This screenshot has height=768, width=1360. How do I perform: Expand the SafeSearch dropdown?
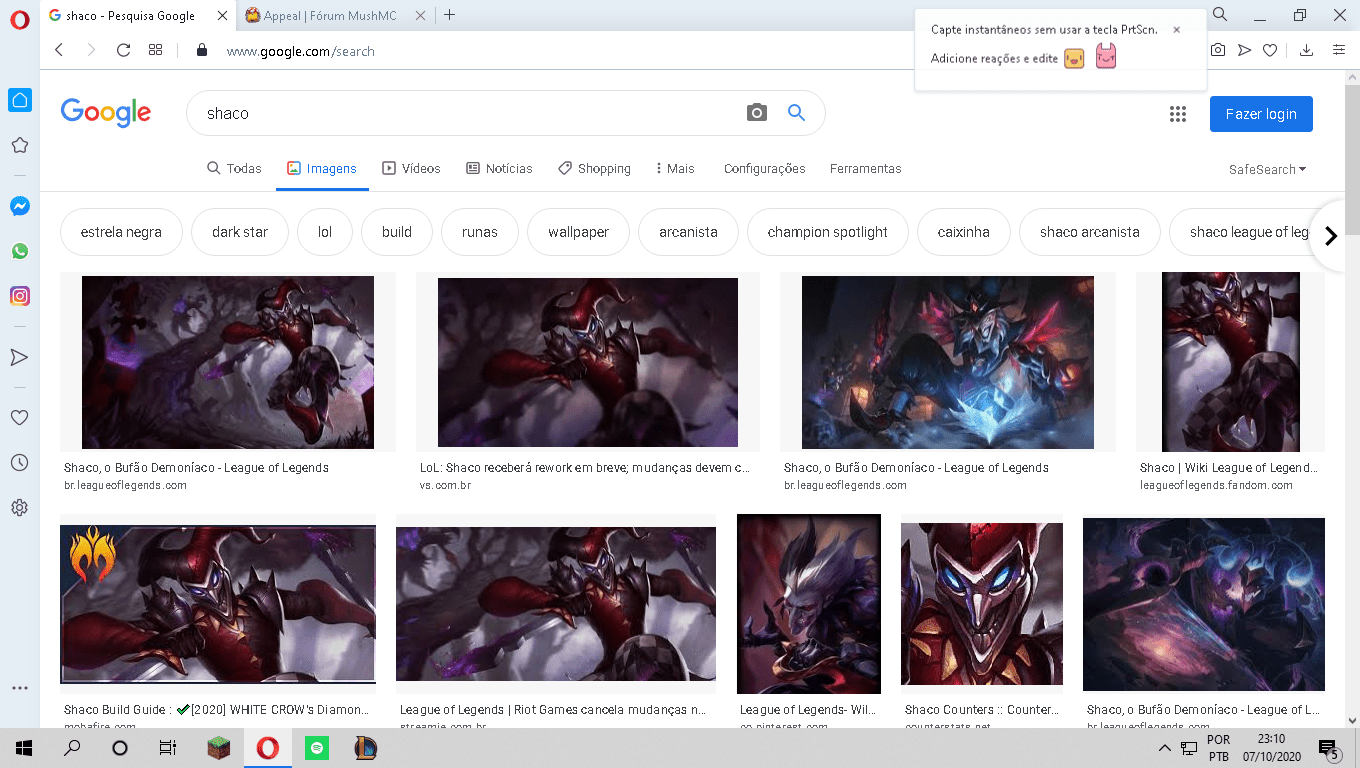(x=1267, y=169)
